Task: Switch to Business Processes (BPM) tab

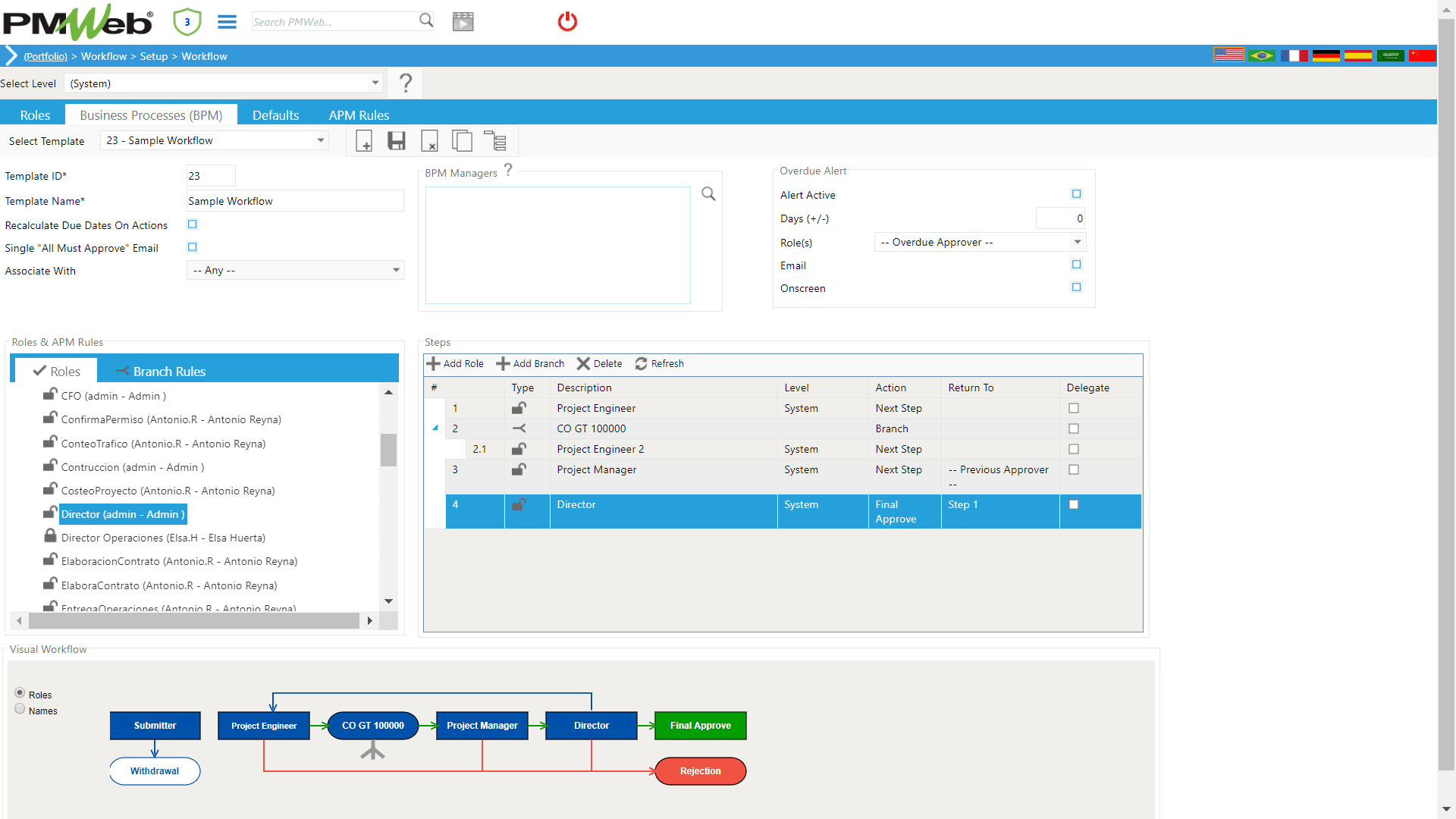Action: tap(151, 115)
